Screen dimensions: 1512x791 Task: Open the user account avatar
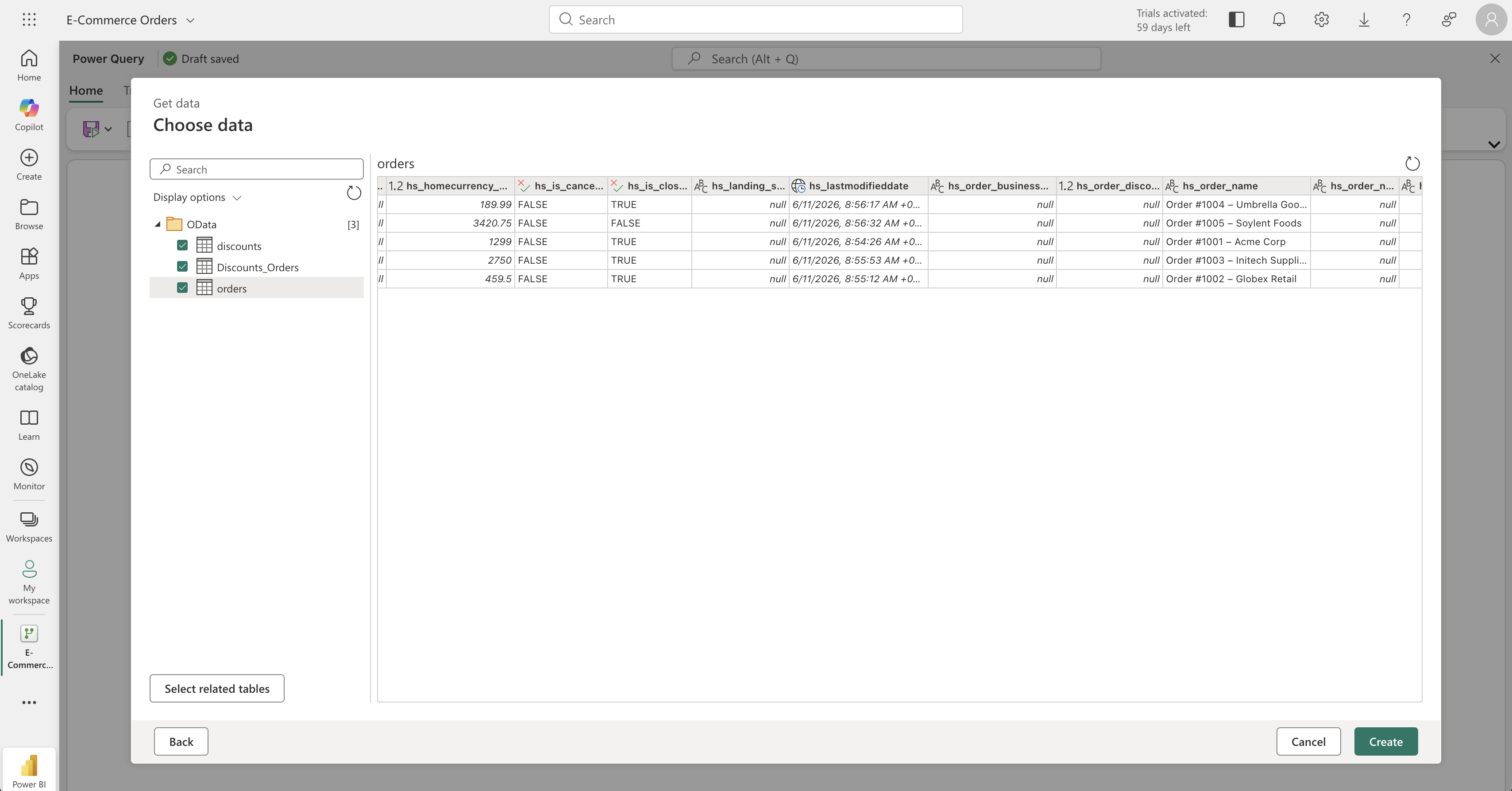[x=1491, y=19]
